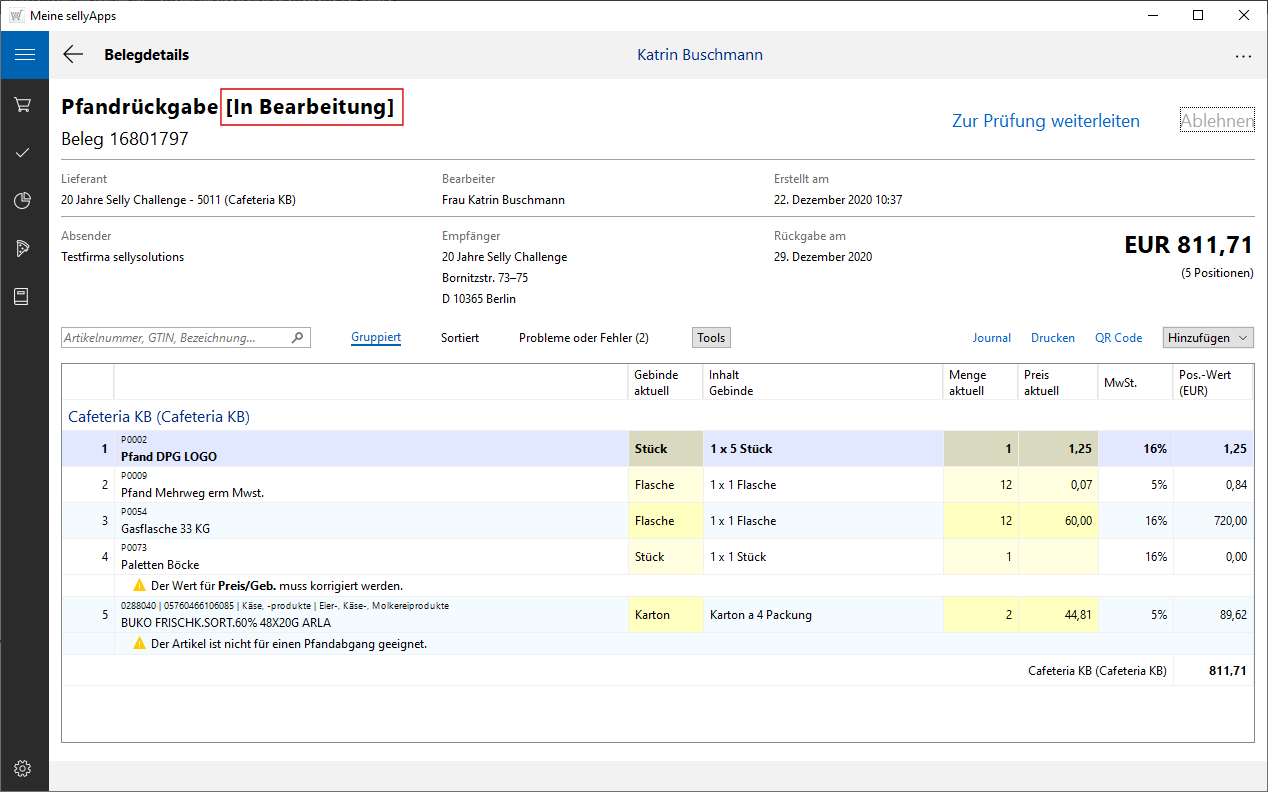1268x792 pixels.
Task: Open settings gear in sidebar
Action: [24, 768]
